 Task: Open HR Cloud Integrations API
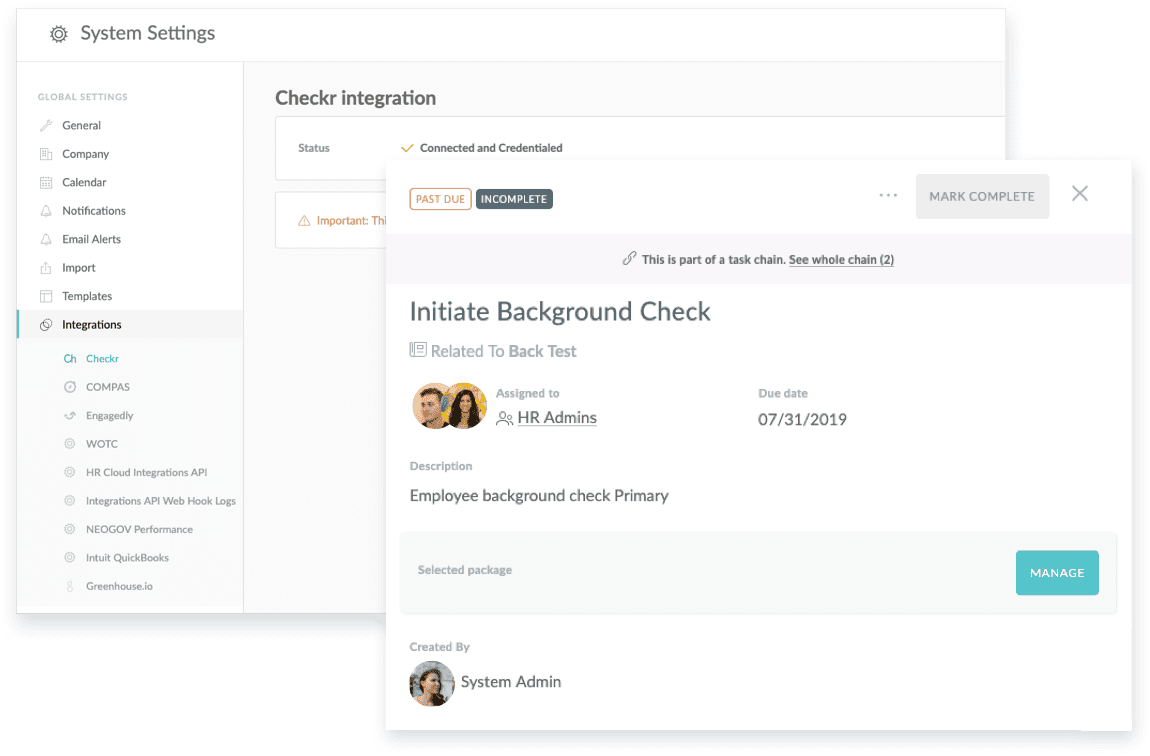click(147, 472)
